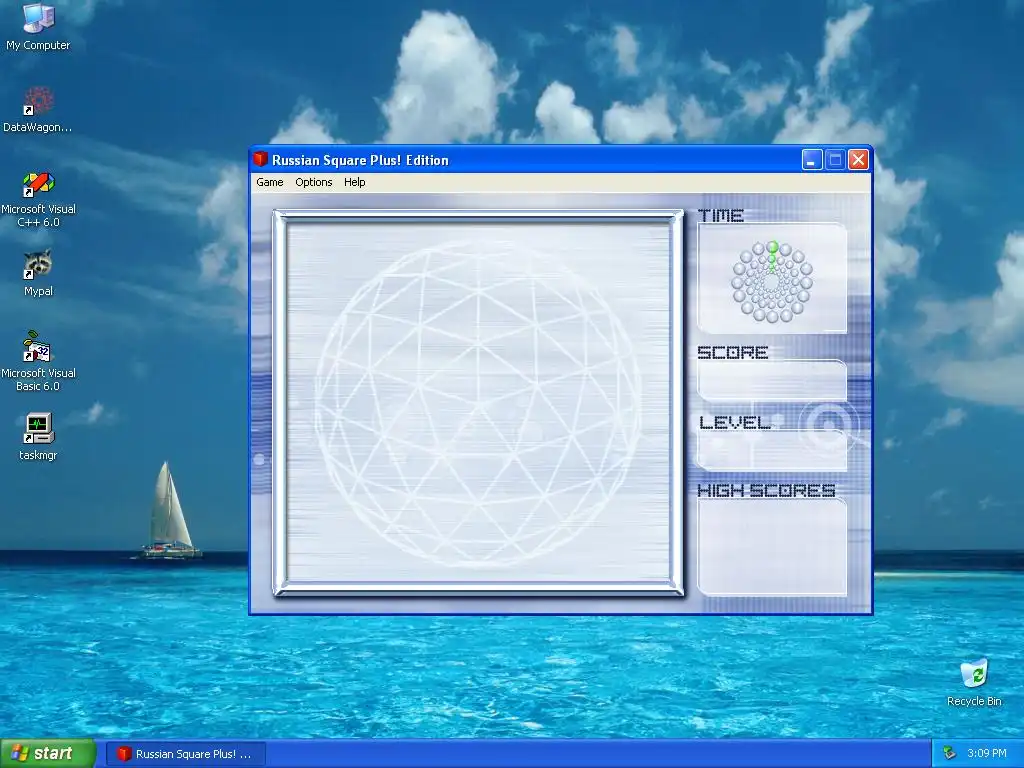
Task: Select the Mypal browser icon
Action: [38, 273]
